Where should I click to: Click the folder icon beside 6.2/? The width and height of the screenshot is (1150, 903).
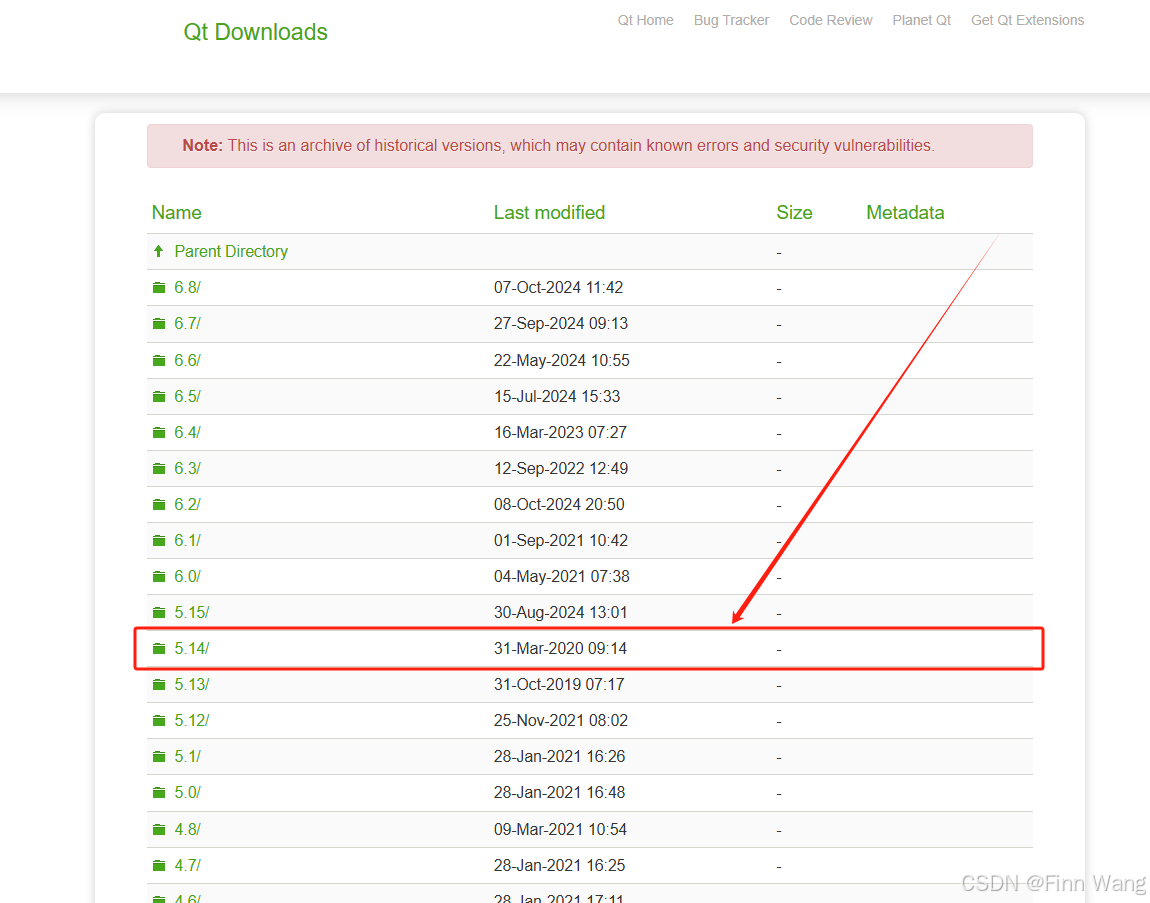(159, 504)
